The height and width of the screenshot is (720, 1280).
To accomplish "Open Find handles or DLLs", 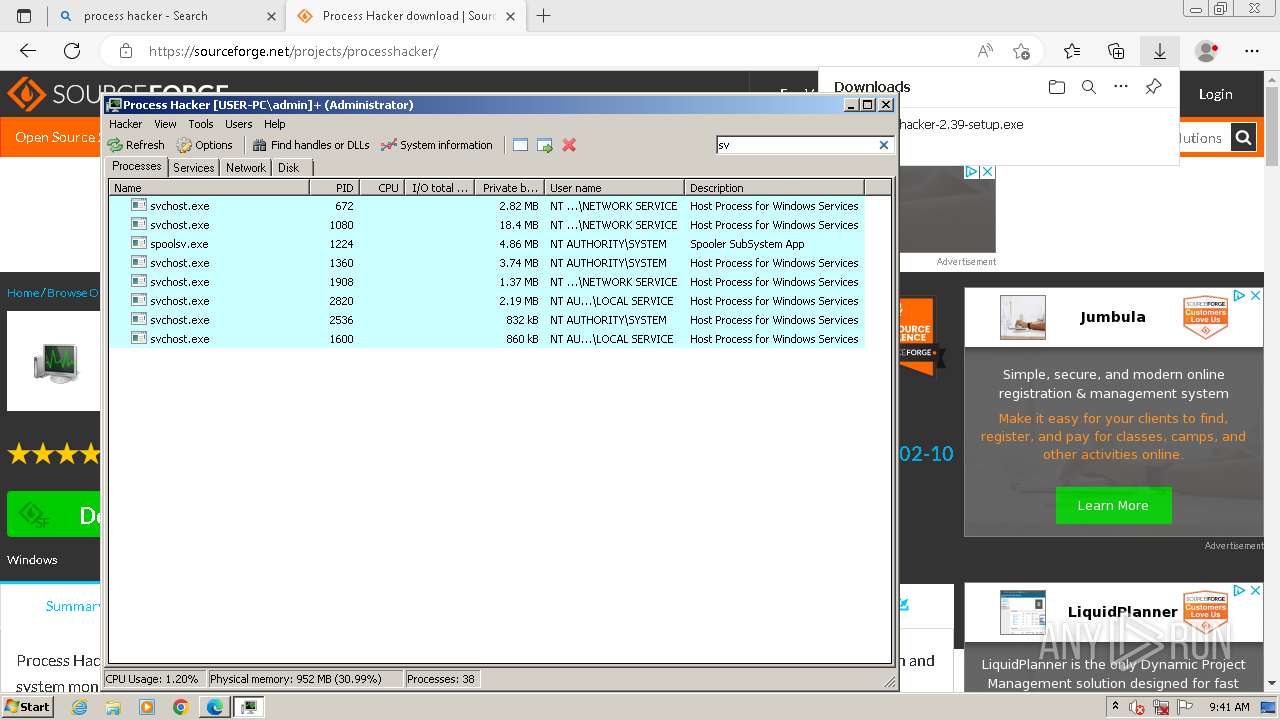I will tap(311, 145).
